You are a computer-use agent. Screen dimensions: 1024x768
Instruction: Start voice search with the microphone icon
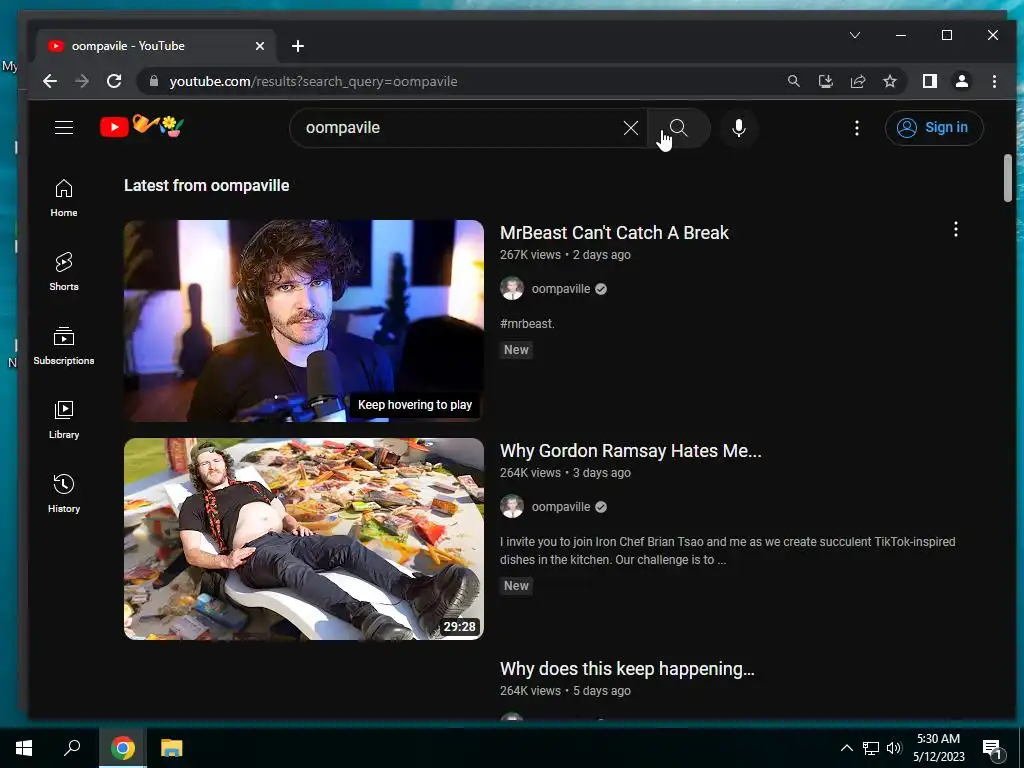pyautogui.click(x=739, y=128)
